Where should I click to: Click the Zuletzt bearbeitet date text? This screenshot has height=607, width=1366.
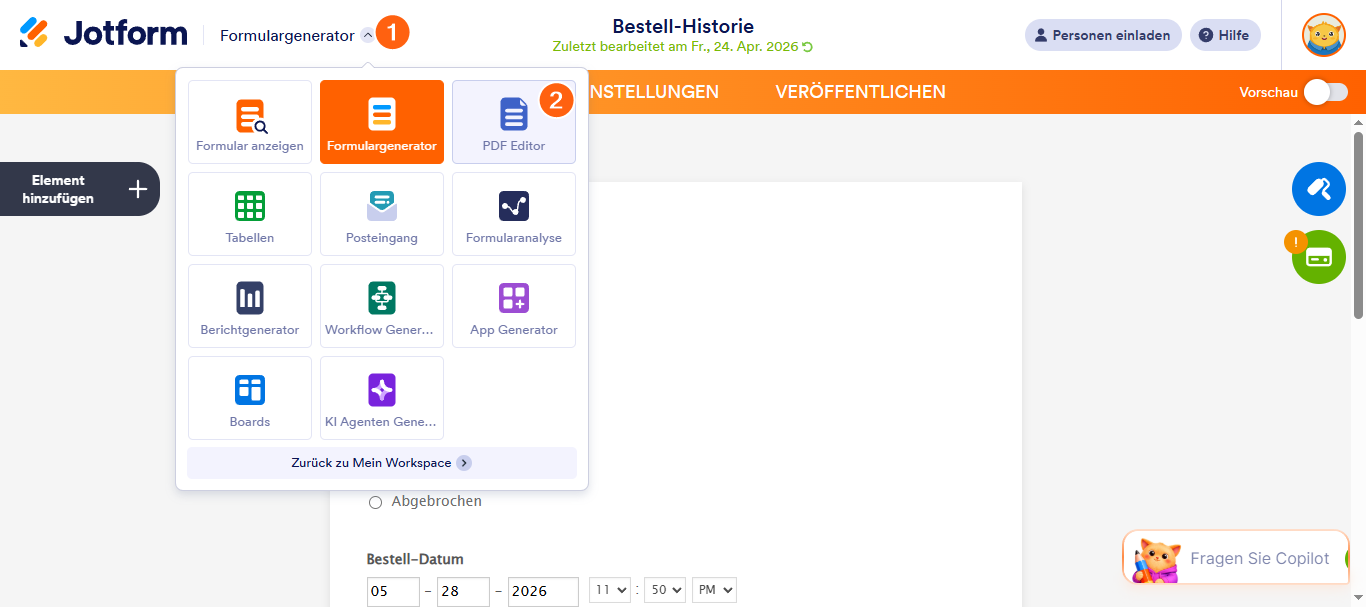click(x=676, y=47)
